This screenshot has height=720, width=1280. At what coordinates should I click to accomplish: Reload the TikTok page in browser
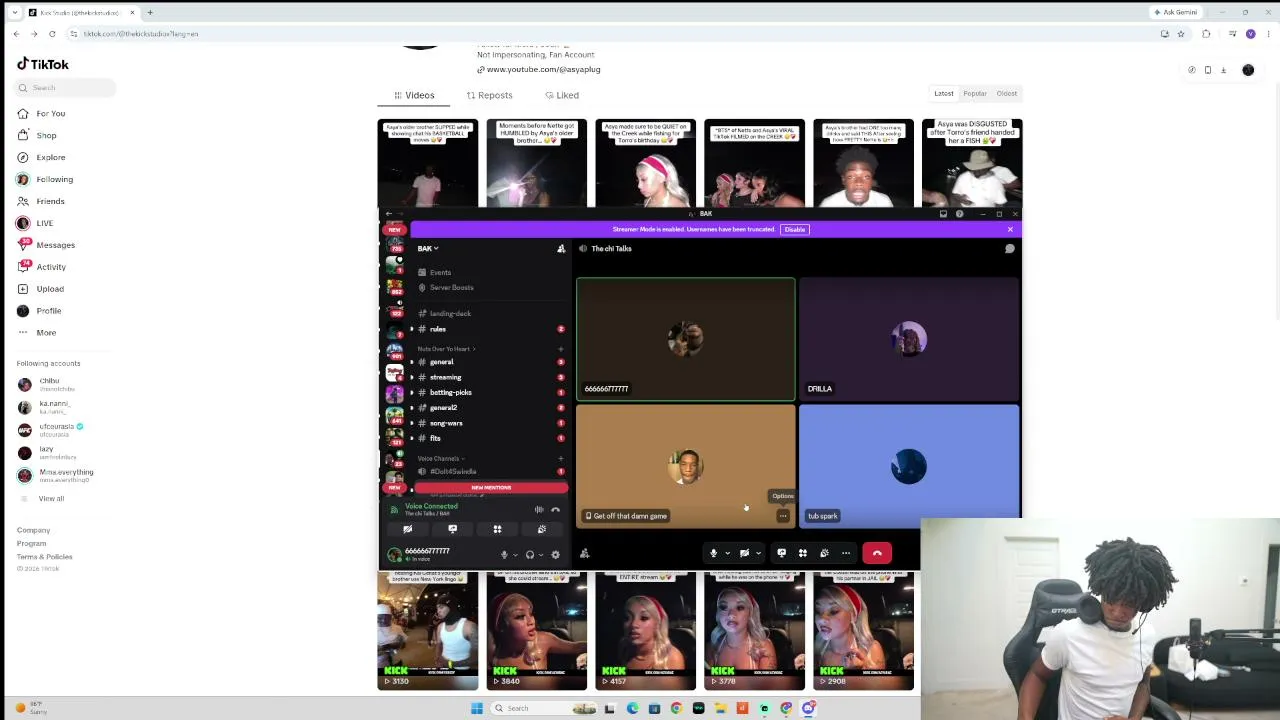[x=52, y=34]
